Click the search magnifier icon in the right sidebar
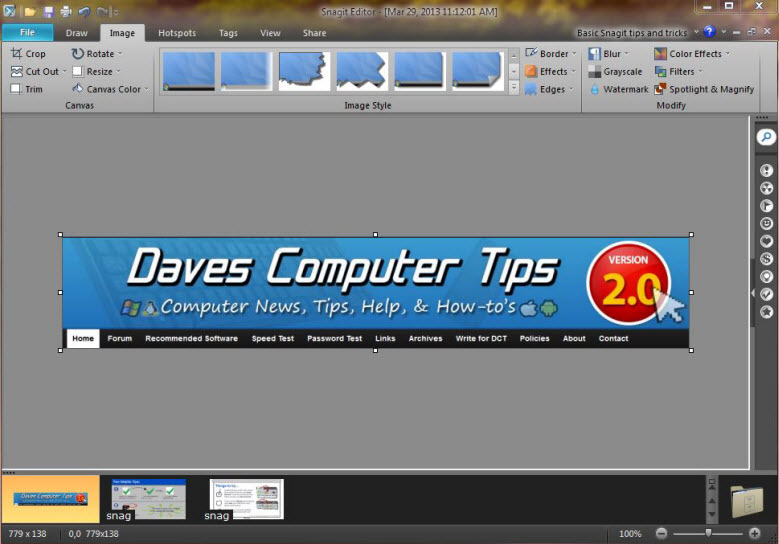This screenshot has width=779, height=544. 766,137
